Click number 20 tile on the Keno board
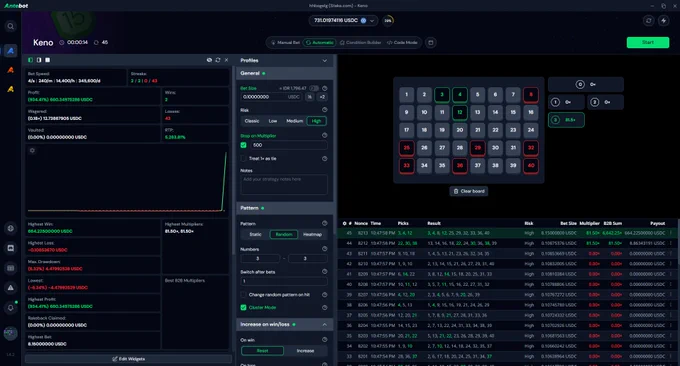The width and height of the screenshot is (680, 366). click(460, 130)
